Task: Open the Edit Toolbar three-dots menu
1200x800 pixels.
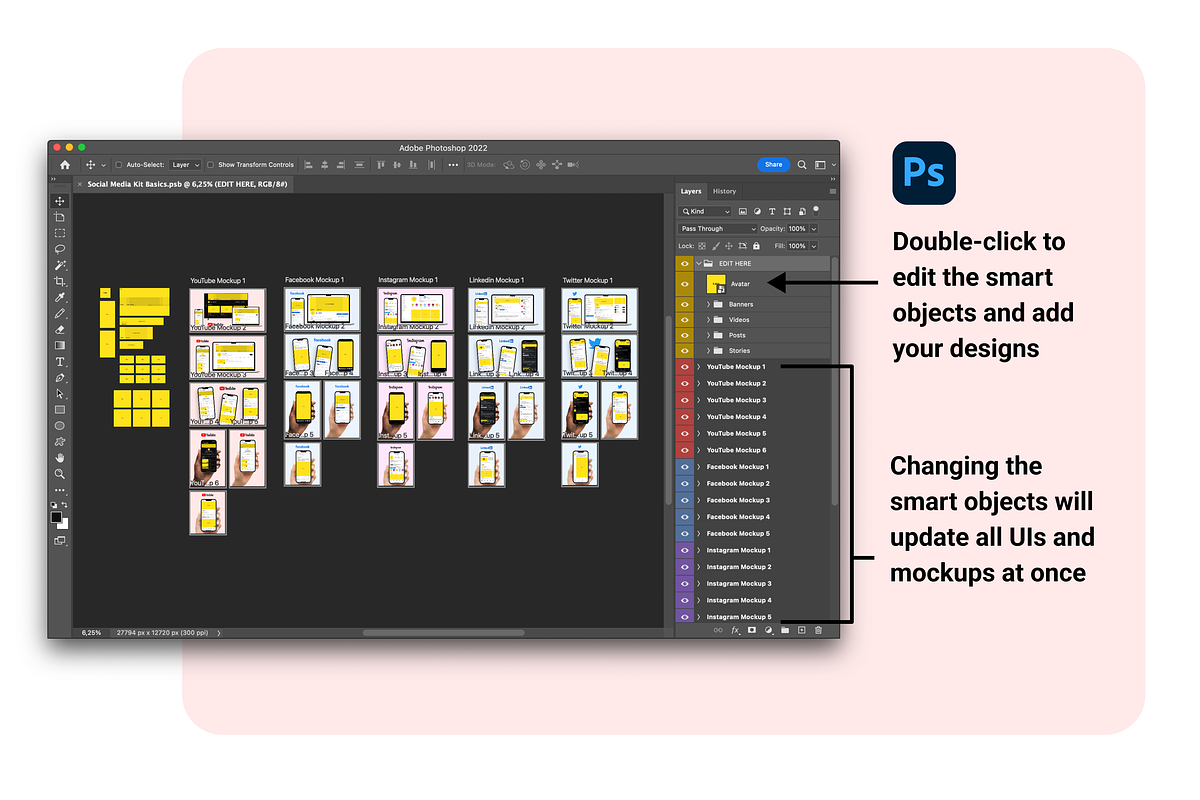Action: click(60, 490)
